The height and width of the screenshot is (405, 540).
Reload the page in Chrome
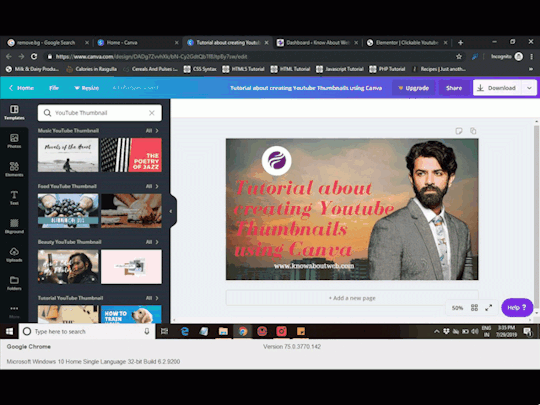point(34,56)
